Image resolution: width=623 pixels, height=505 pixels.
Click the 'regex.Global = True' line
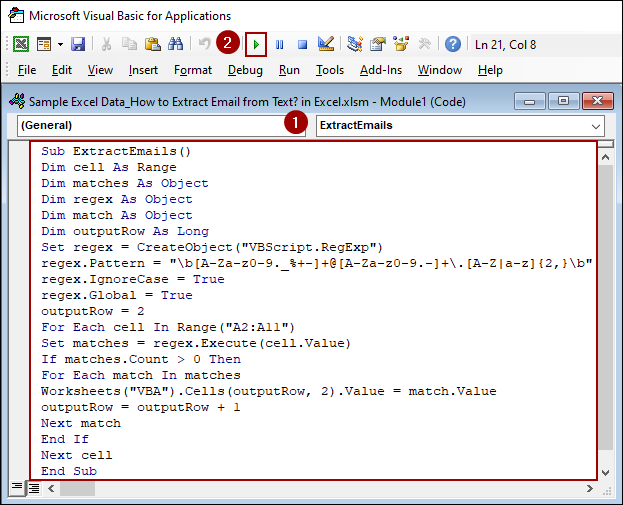117,295
